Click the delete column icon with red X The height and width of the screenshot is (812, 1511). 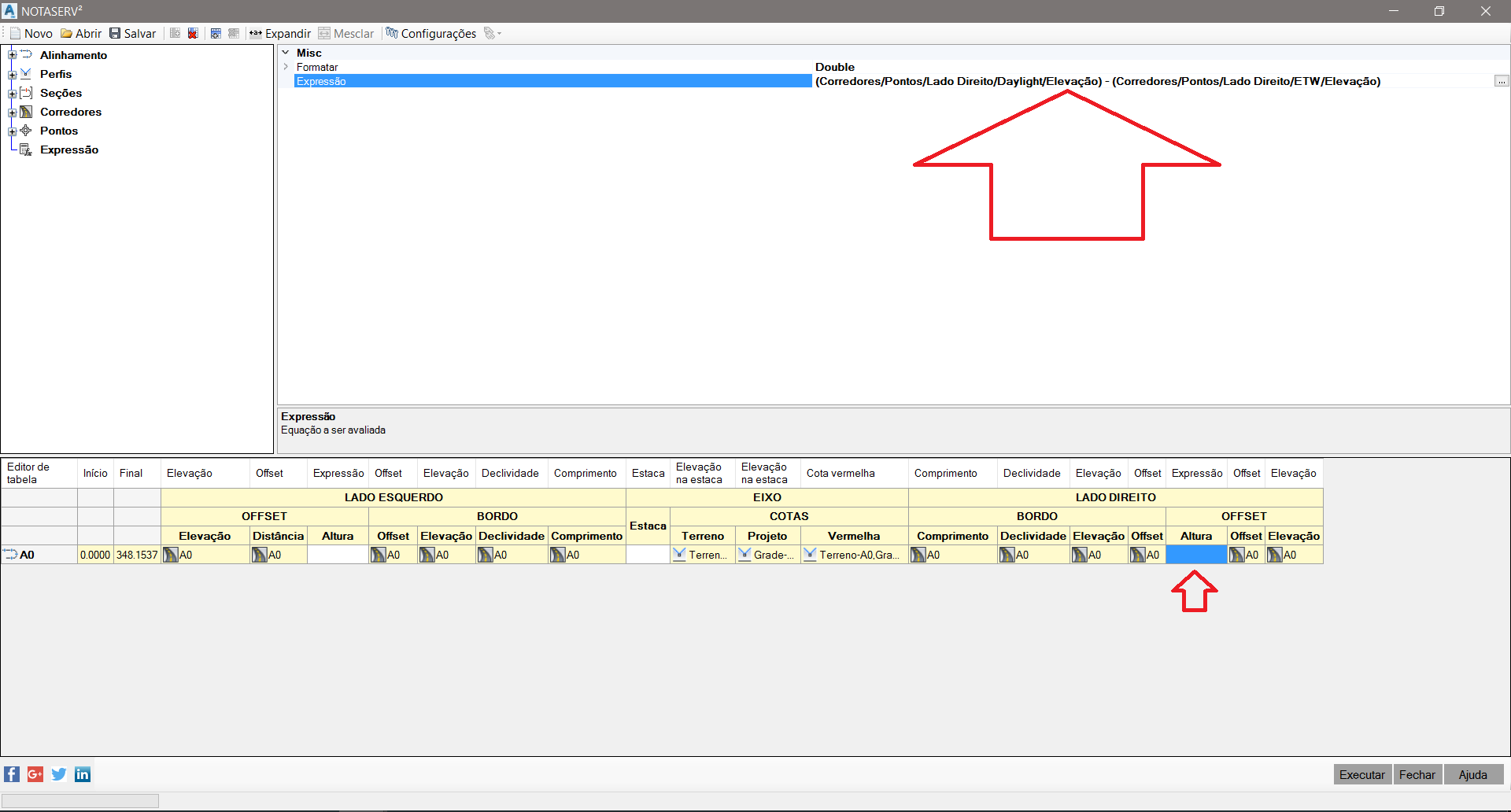point(193,33)
